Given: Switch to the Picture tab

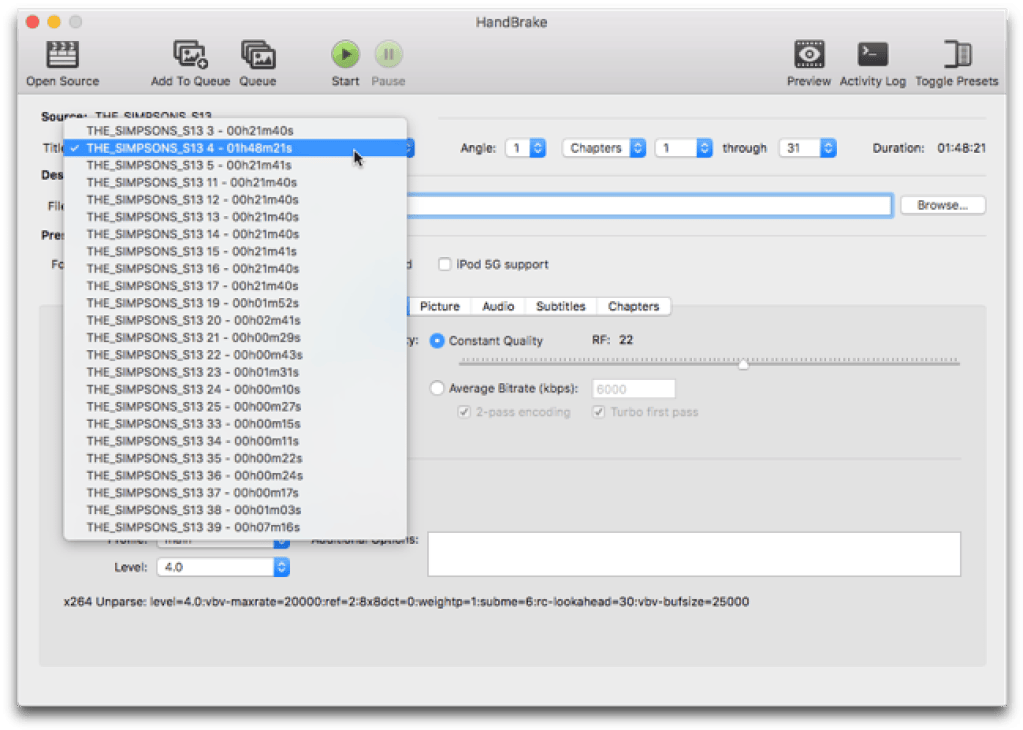Looking at the screenshot, I should coord(440,306).
